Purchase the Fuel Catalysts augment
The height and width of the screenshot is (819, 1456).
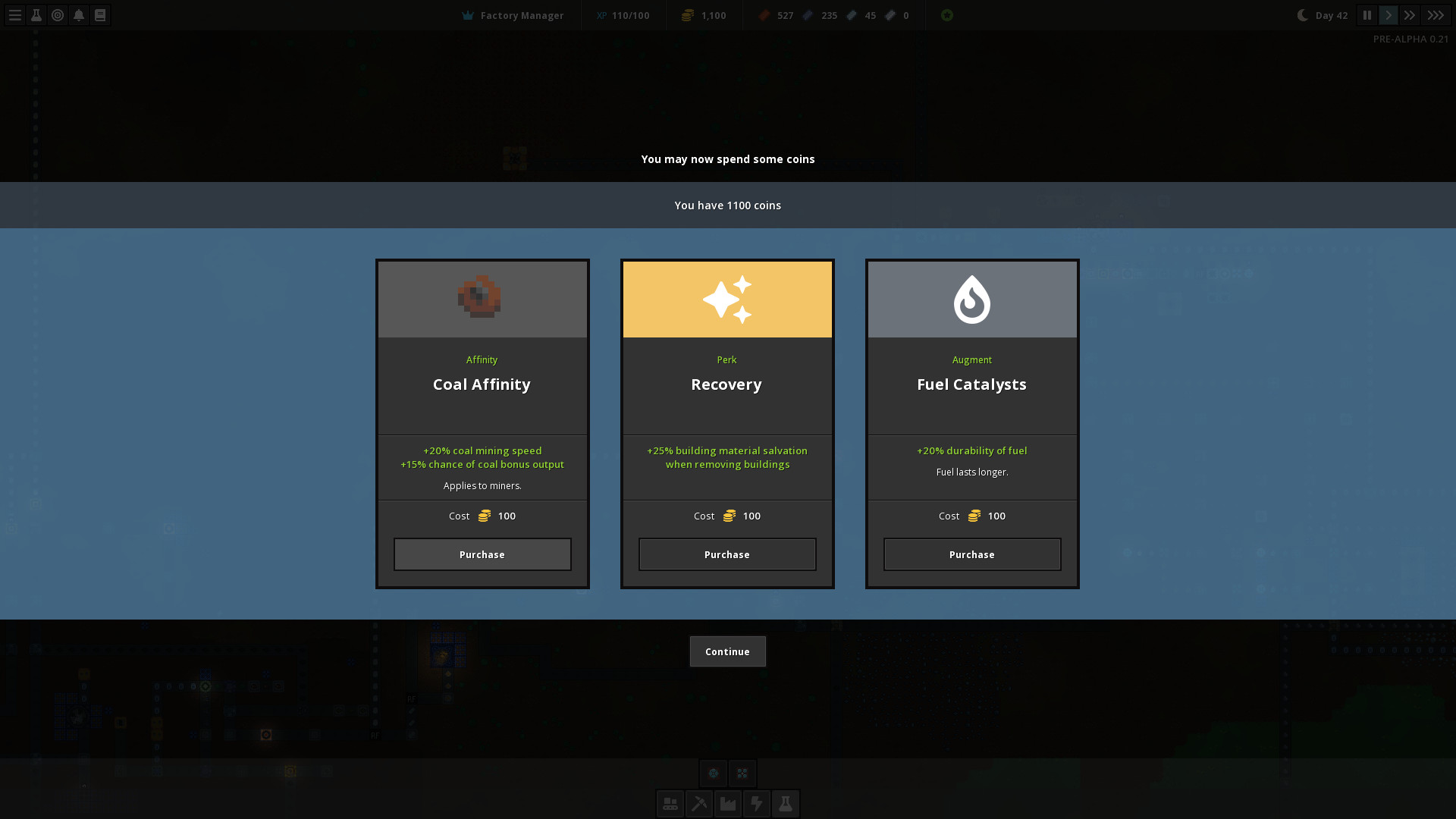tap(972, 554)
